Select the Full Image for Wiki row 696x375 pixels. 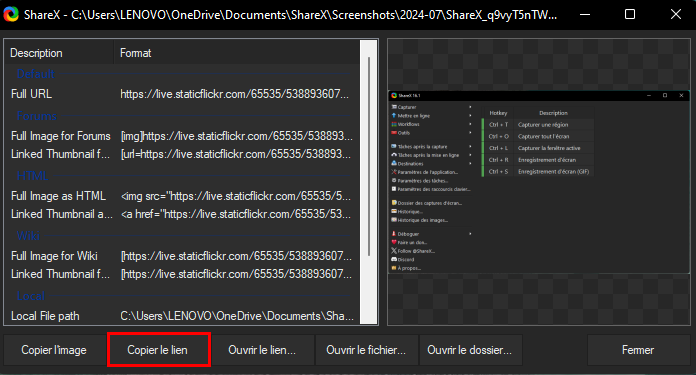[182, 256]
